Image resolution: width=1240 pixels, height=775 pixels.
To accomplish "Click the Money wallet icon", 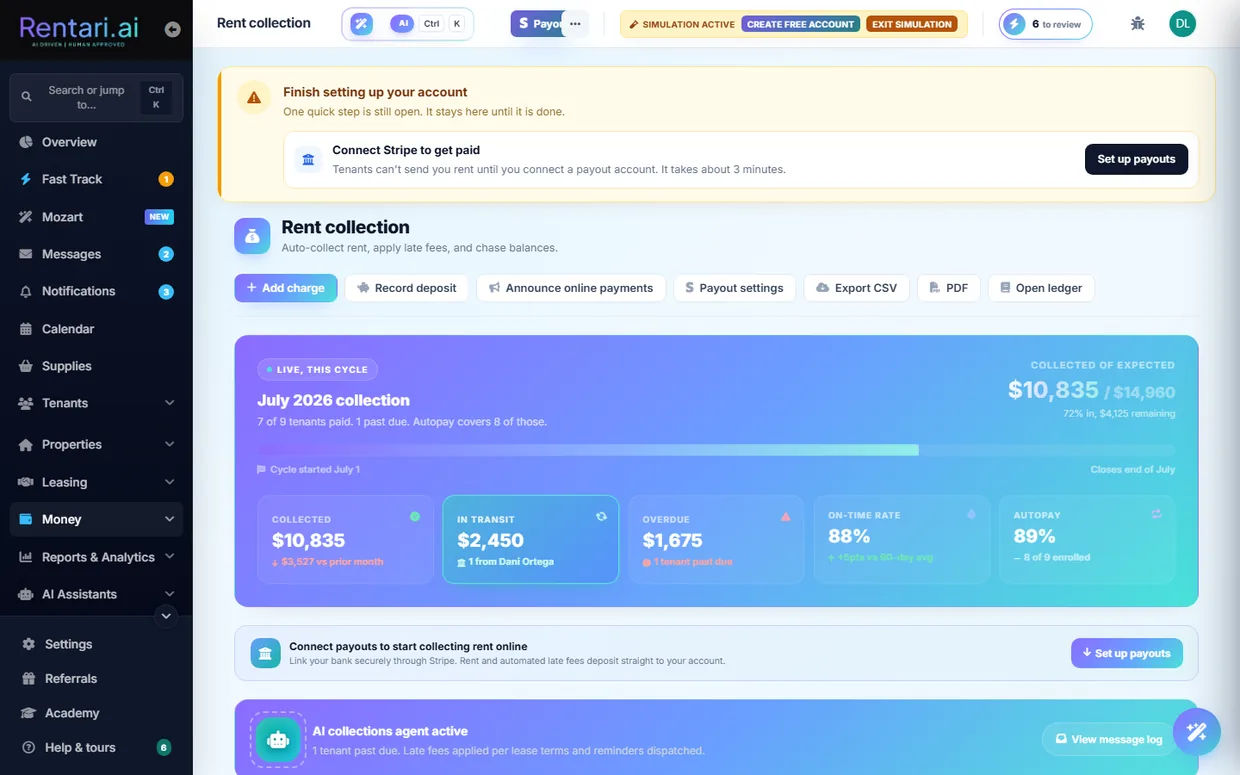I will (26, 519).
